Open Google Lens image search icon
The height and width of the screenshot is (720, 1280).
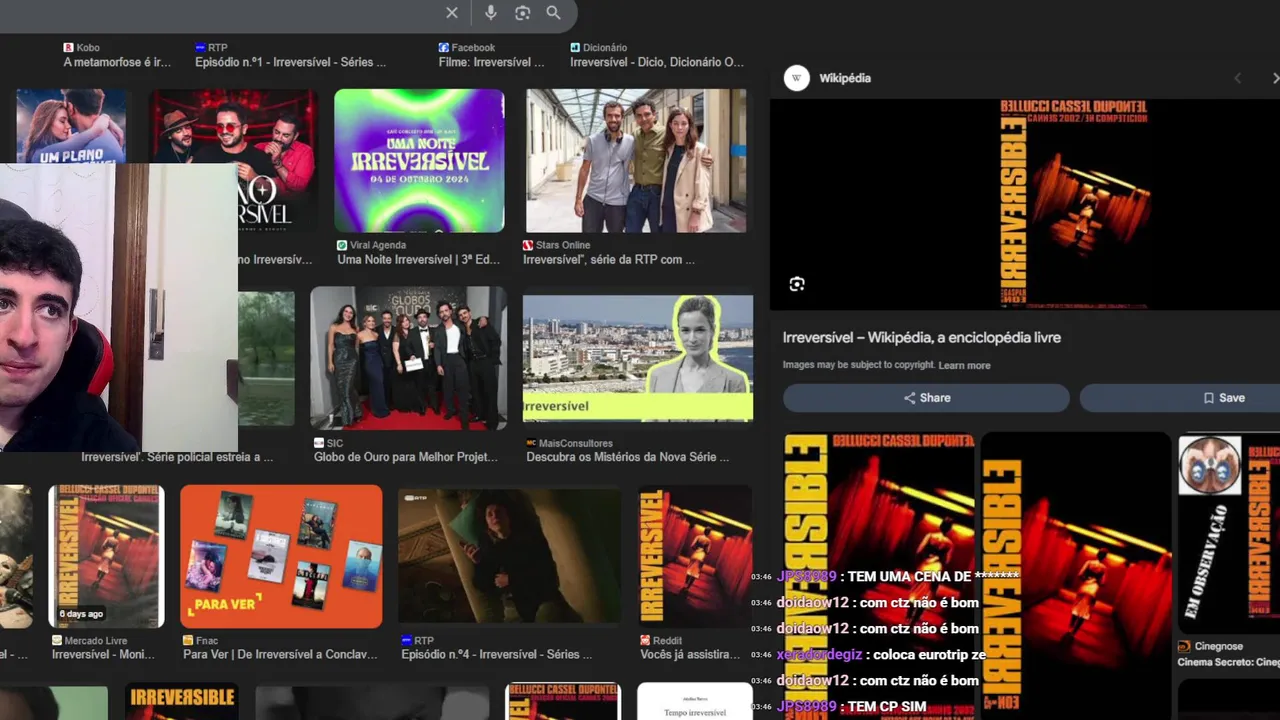click(522, 13)
